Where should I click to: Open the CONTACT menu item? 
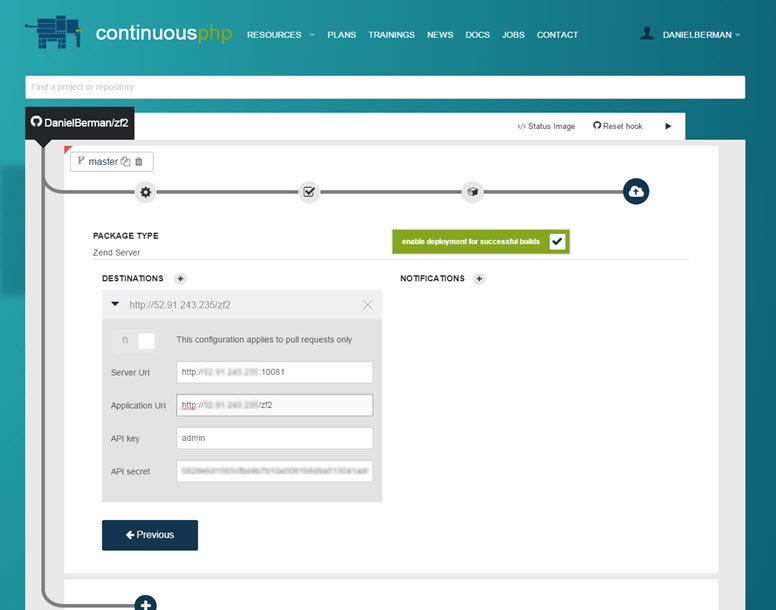coord(557,35)
